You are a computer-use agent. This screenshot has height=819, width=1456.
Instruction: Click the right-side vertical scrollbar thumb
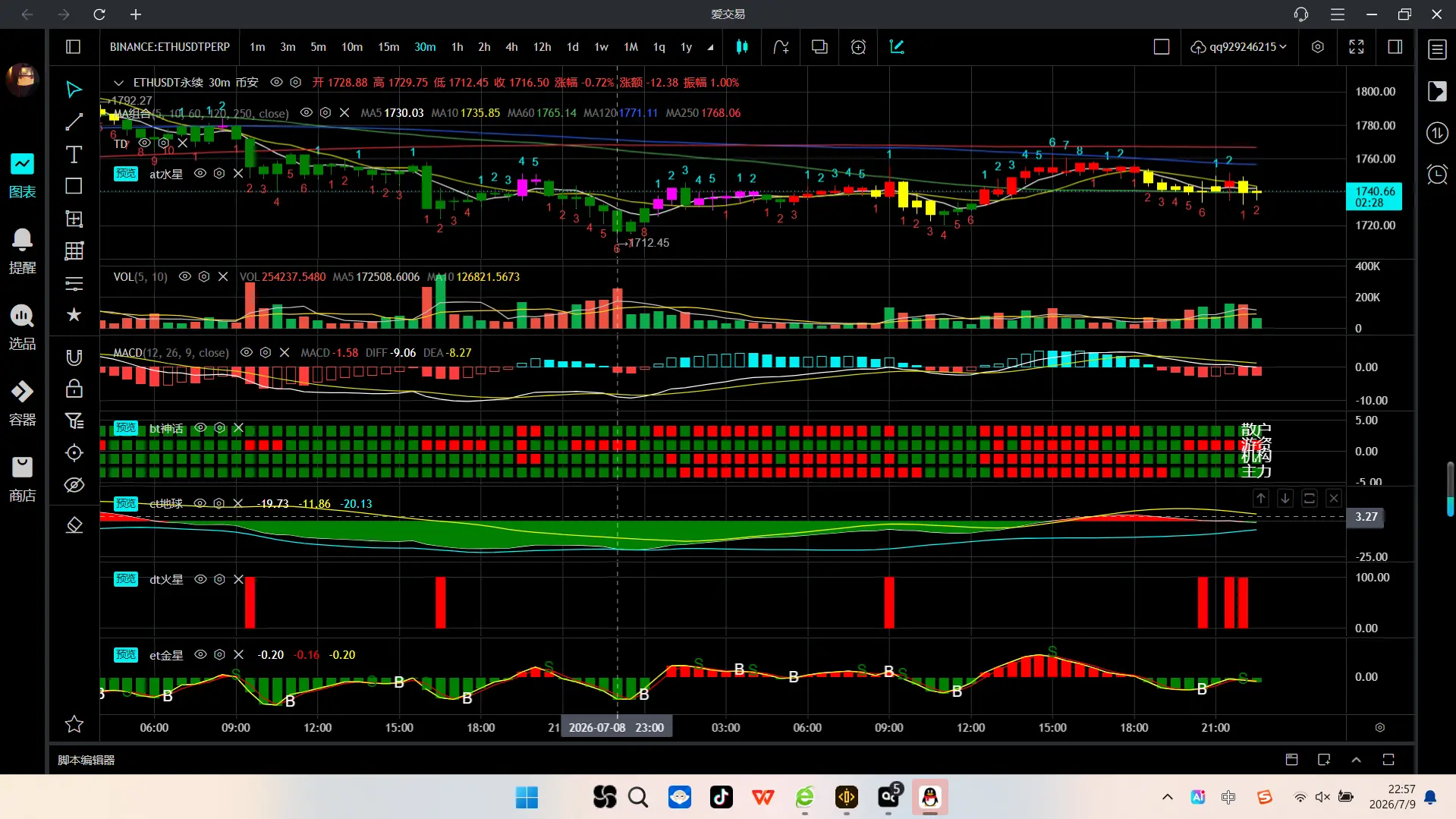click(1450, 490)
